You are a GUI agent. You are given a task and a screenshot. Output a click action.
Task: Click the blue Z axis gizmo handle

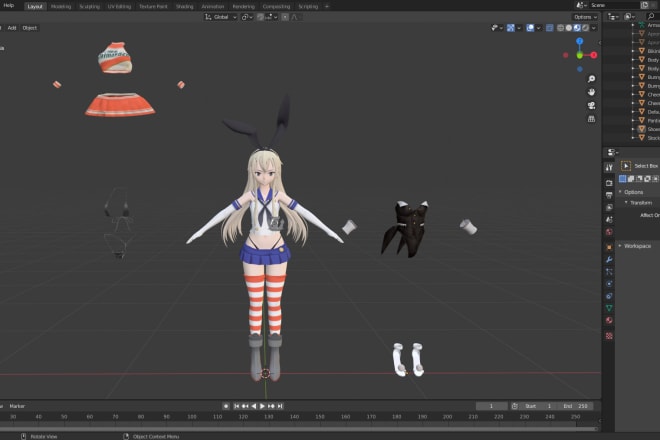[580, 41]
